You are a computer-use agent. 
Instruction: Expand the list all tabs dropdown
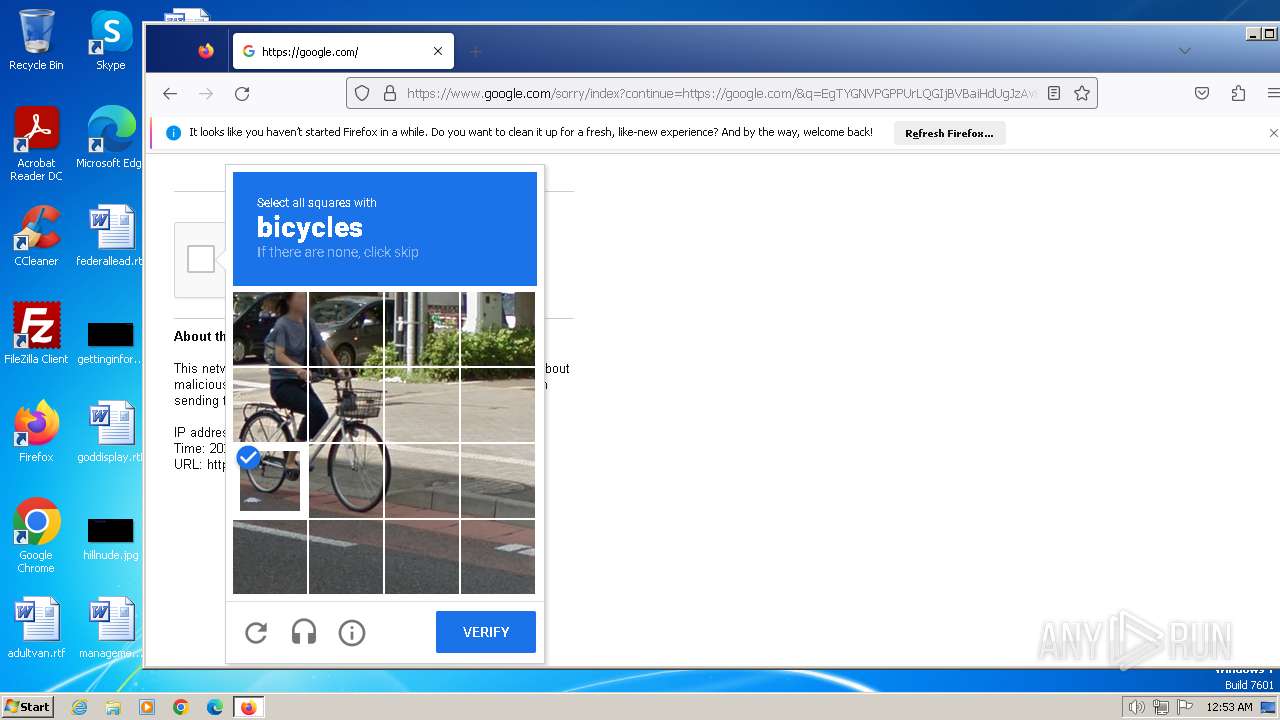(x=1184, y=51)
